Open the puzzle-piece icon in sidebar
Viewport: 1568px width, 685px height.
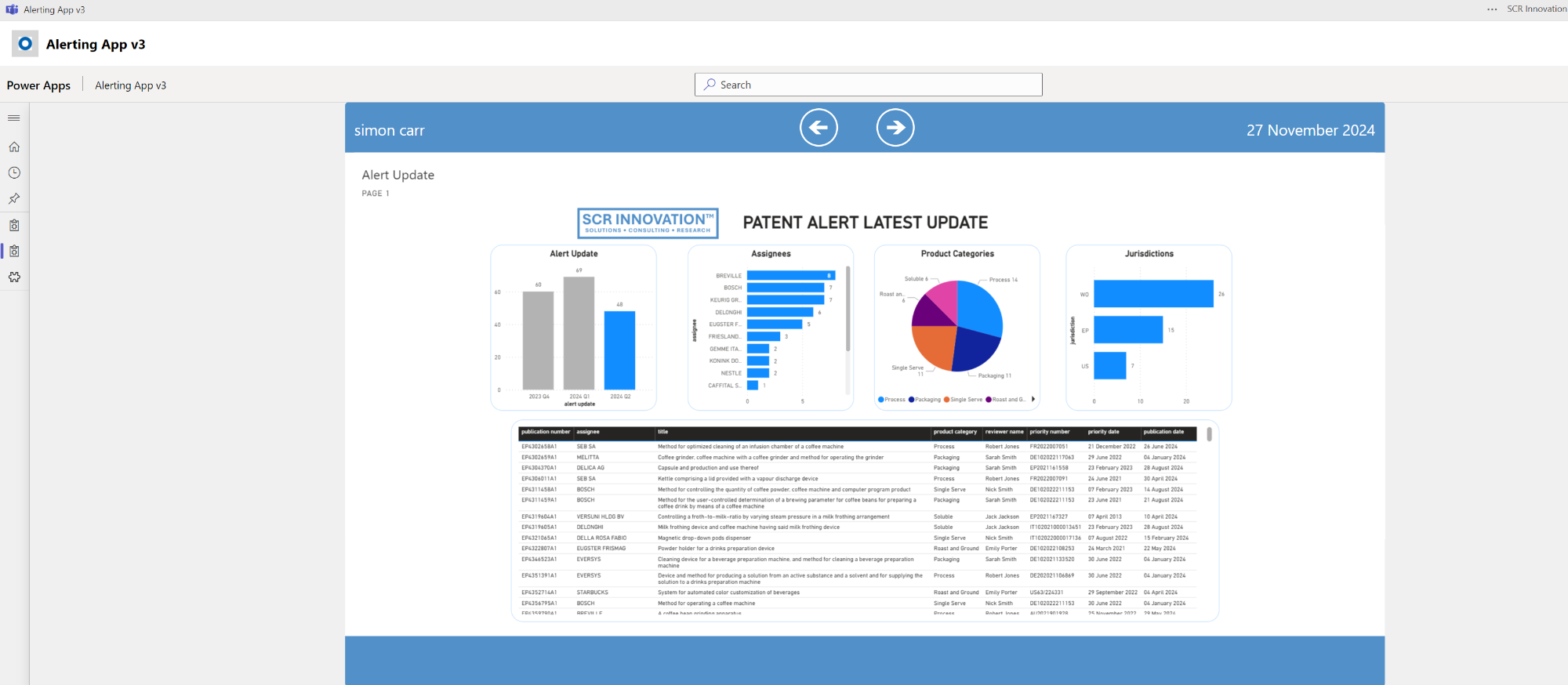coord(14,277)
